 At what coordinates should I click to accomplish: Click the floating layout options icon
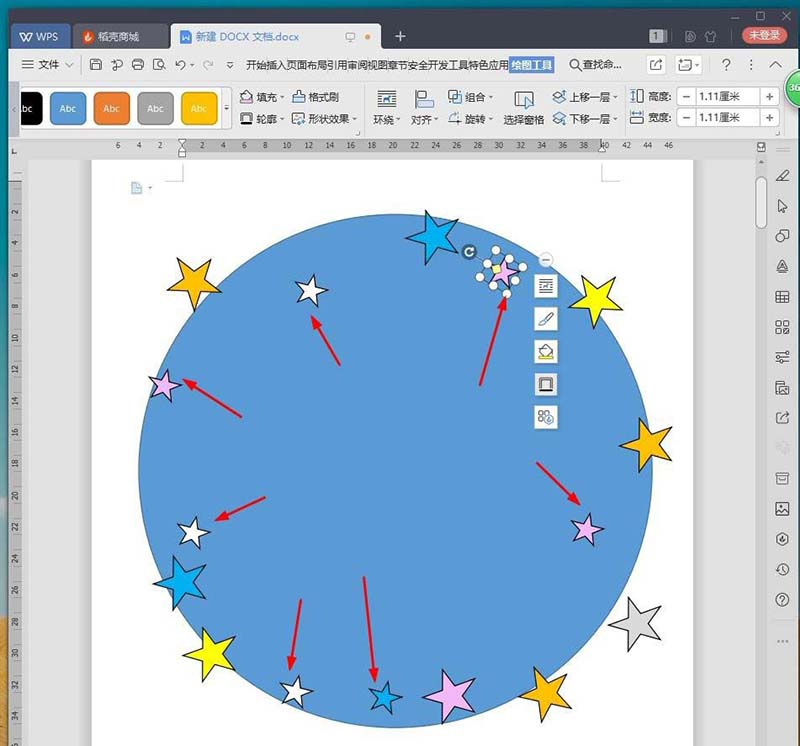click(545, 286)
